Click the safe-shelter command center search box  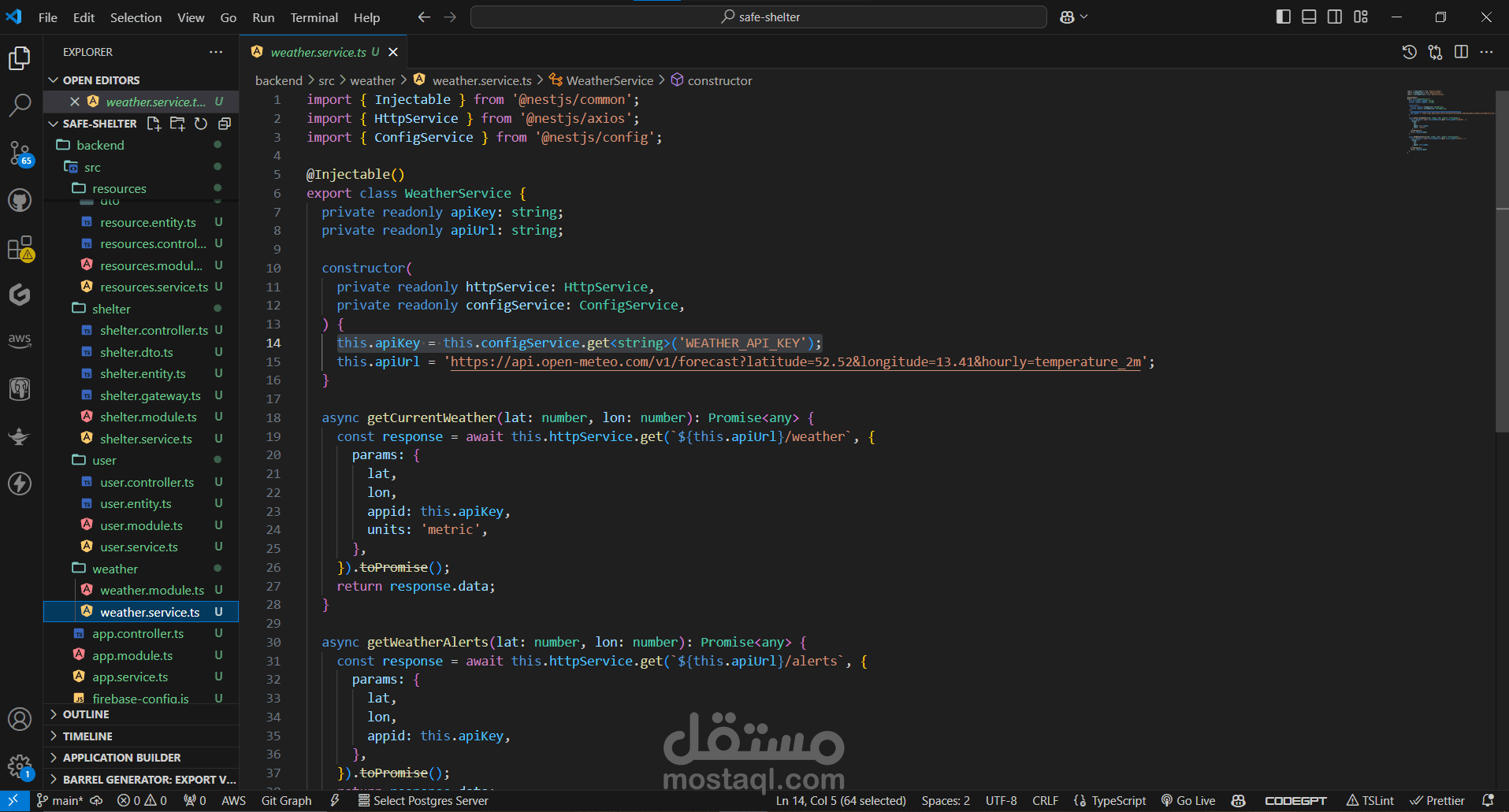click(758, 17)
